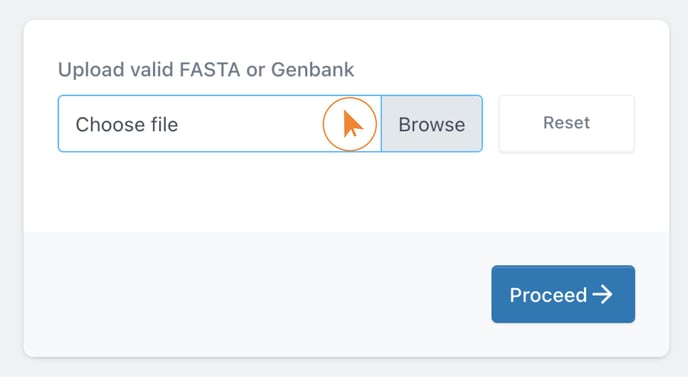Click the Browse button

(432, 124)
